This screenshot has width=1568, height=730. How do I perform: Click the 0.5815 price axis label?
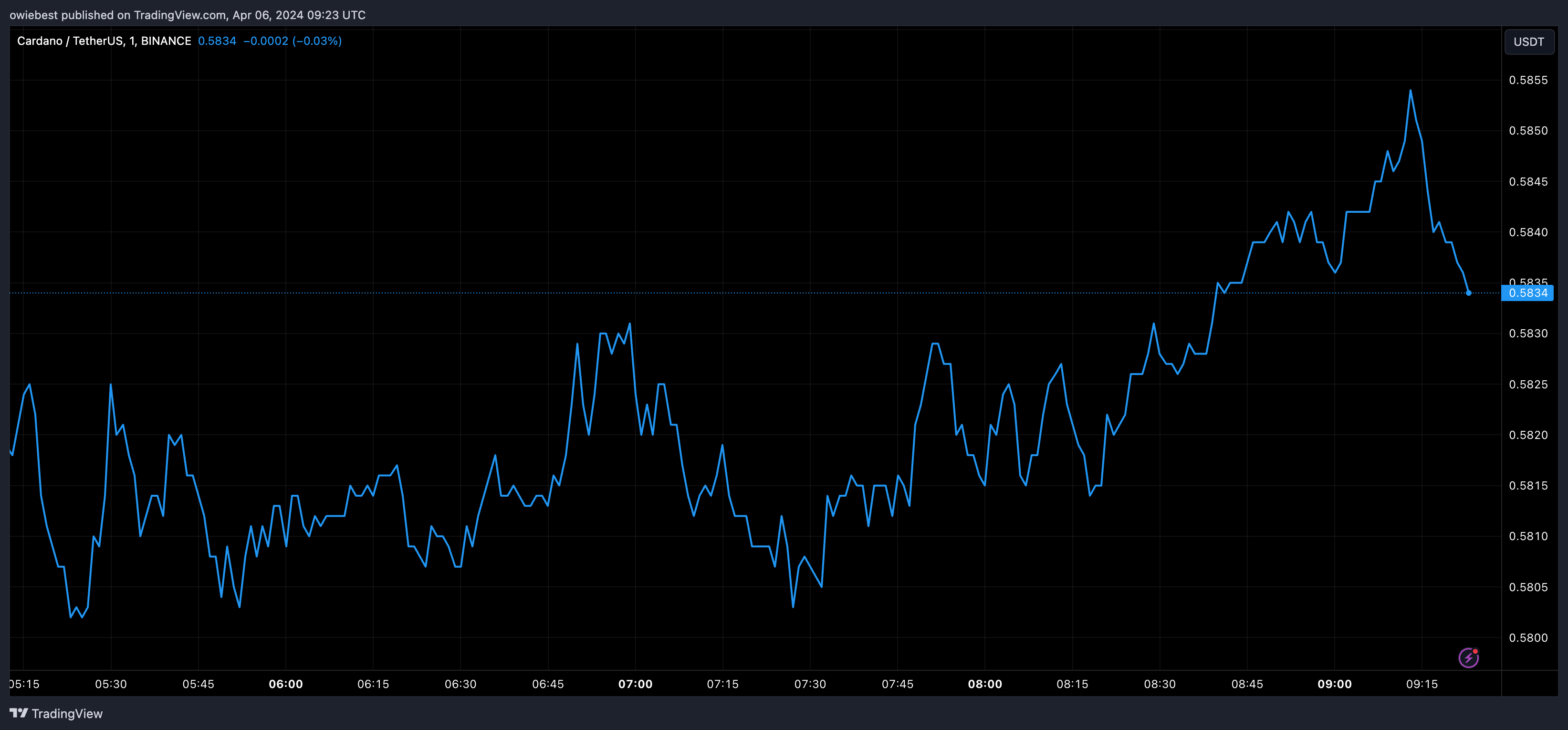1528,485
